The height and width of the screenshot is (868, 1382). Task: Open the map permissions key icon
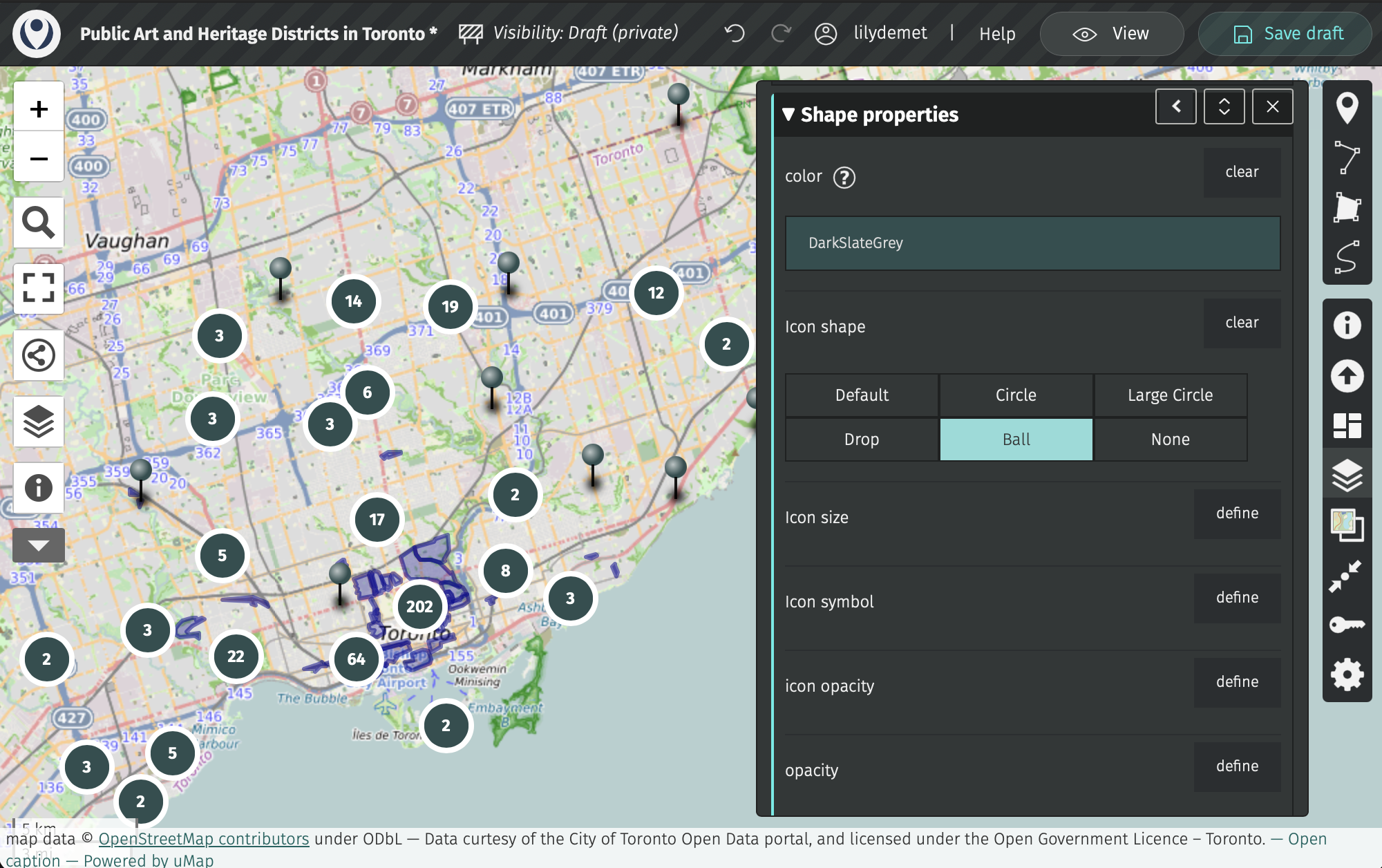(x=1347, y=625)
